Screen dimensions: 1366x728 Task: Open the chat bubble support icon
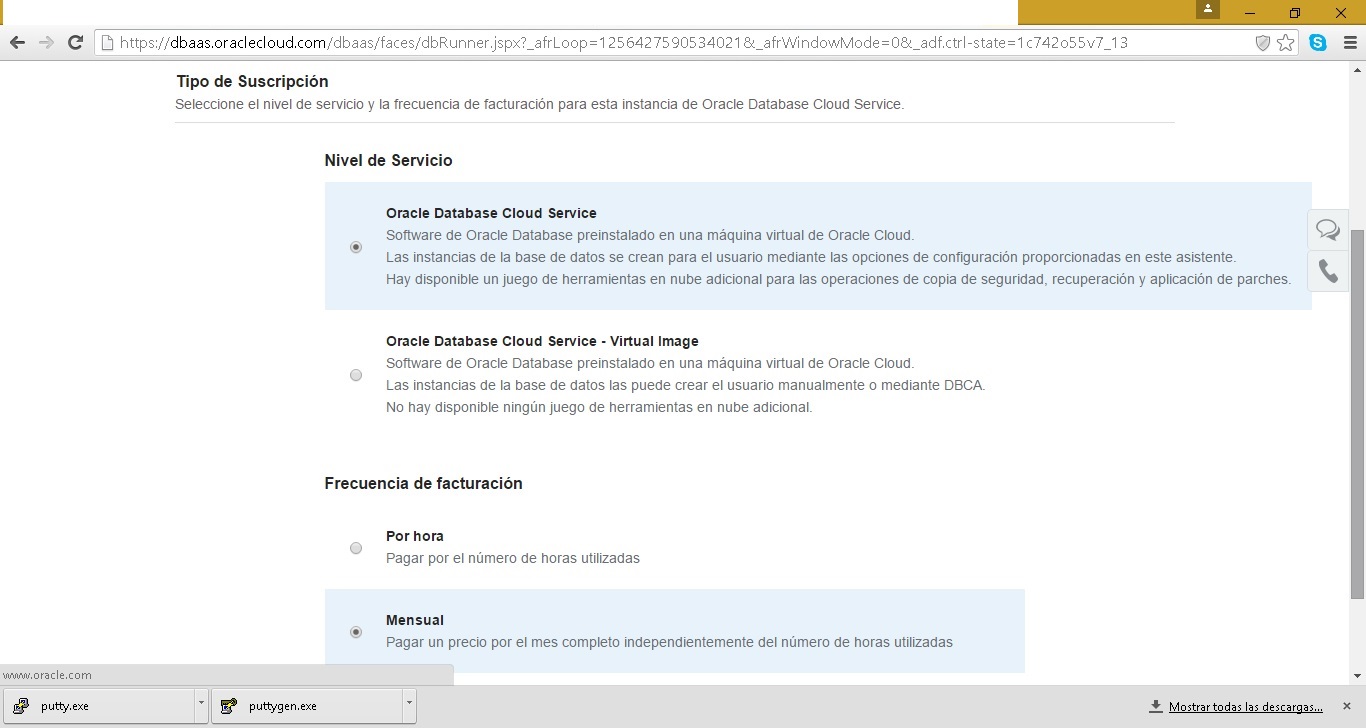tap(1328, 230)
